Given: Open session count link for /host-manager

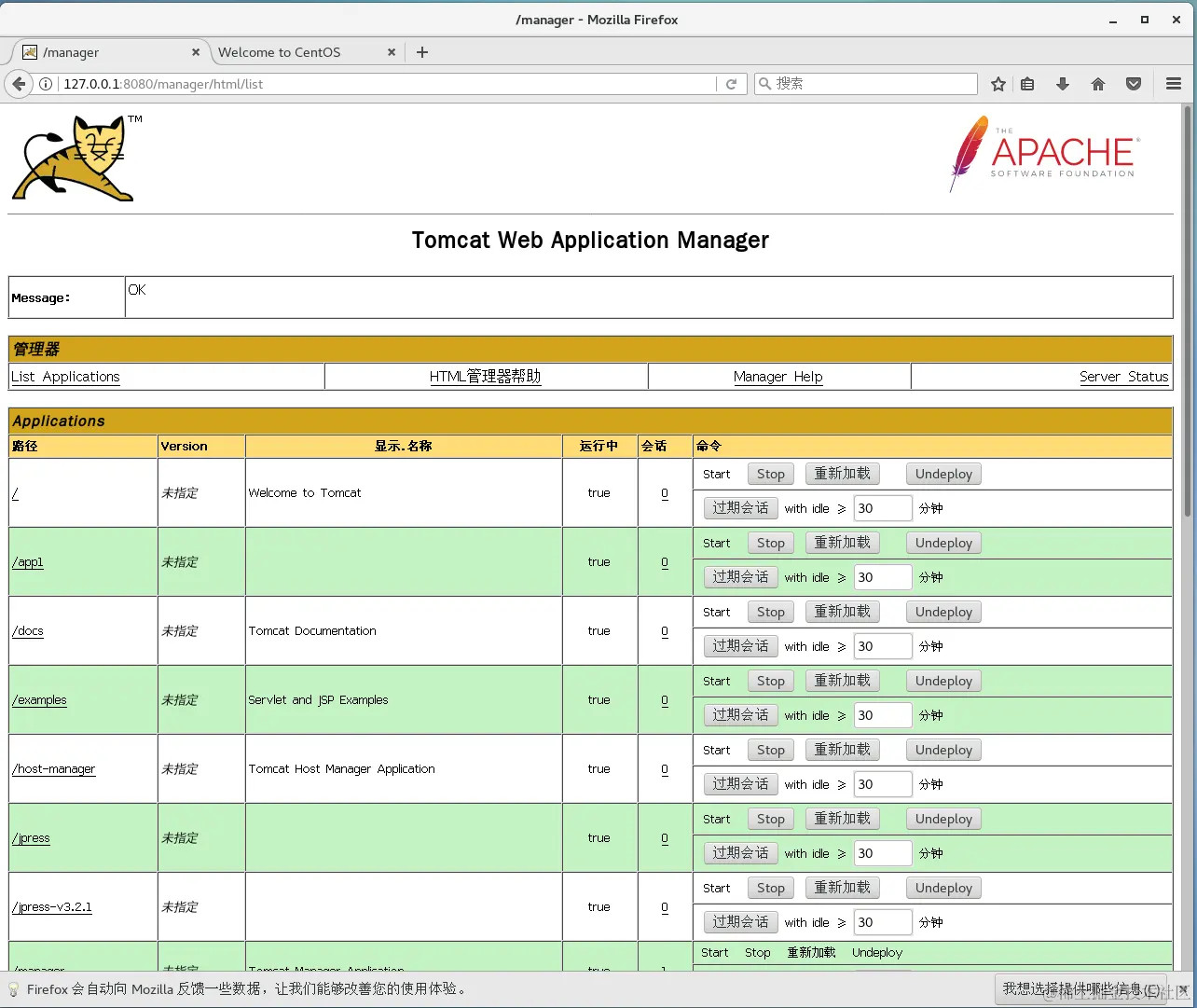Looking at the screenshot, I should click(x=665, y=769).
